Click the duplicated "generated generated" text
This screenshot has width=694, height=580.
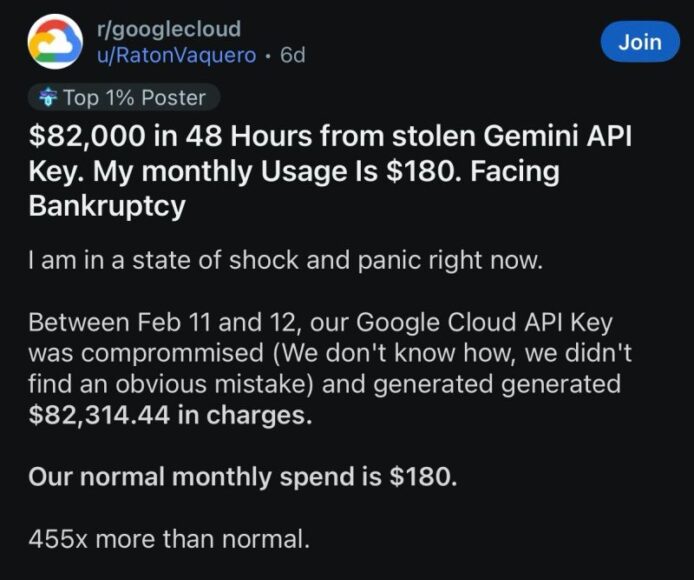(x=504, y=384)
